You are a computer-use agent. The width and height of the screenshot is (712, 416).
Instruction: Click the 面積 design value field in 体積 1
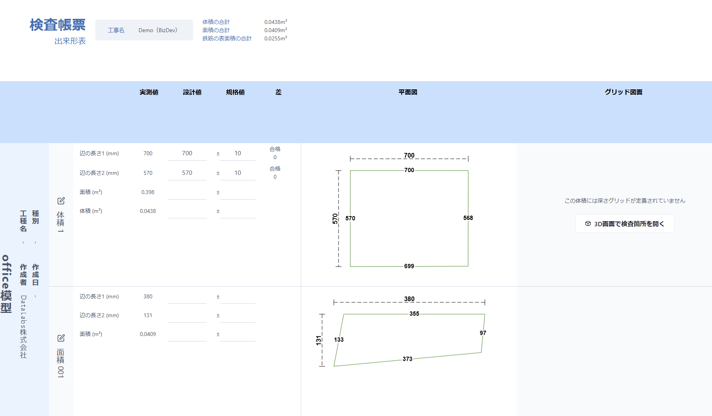coord(187,193)
